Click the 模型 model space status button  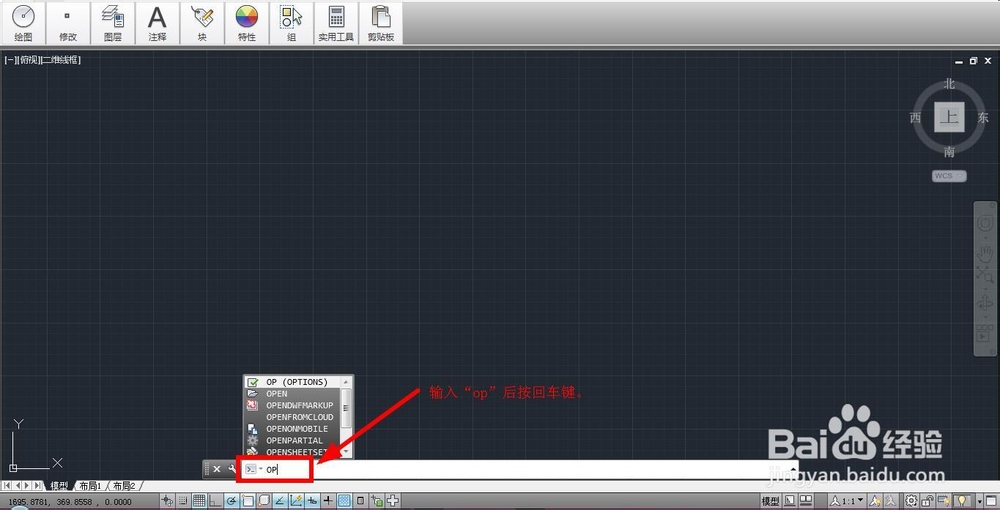[x=770, y=501]
